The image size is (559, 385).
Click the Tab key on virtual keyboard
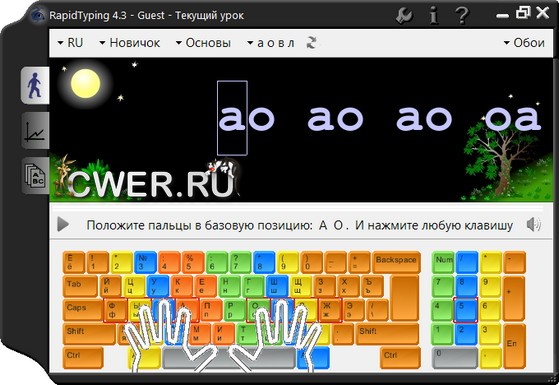pyautogui.click(x=80, y=286)
